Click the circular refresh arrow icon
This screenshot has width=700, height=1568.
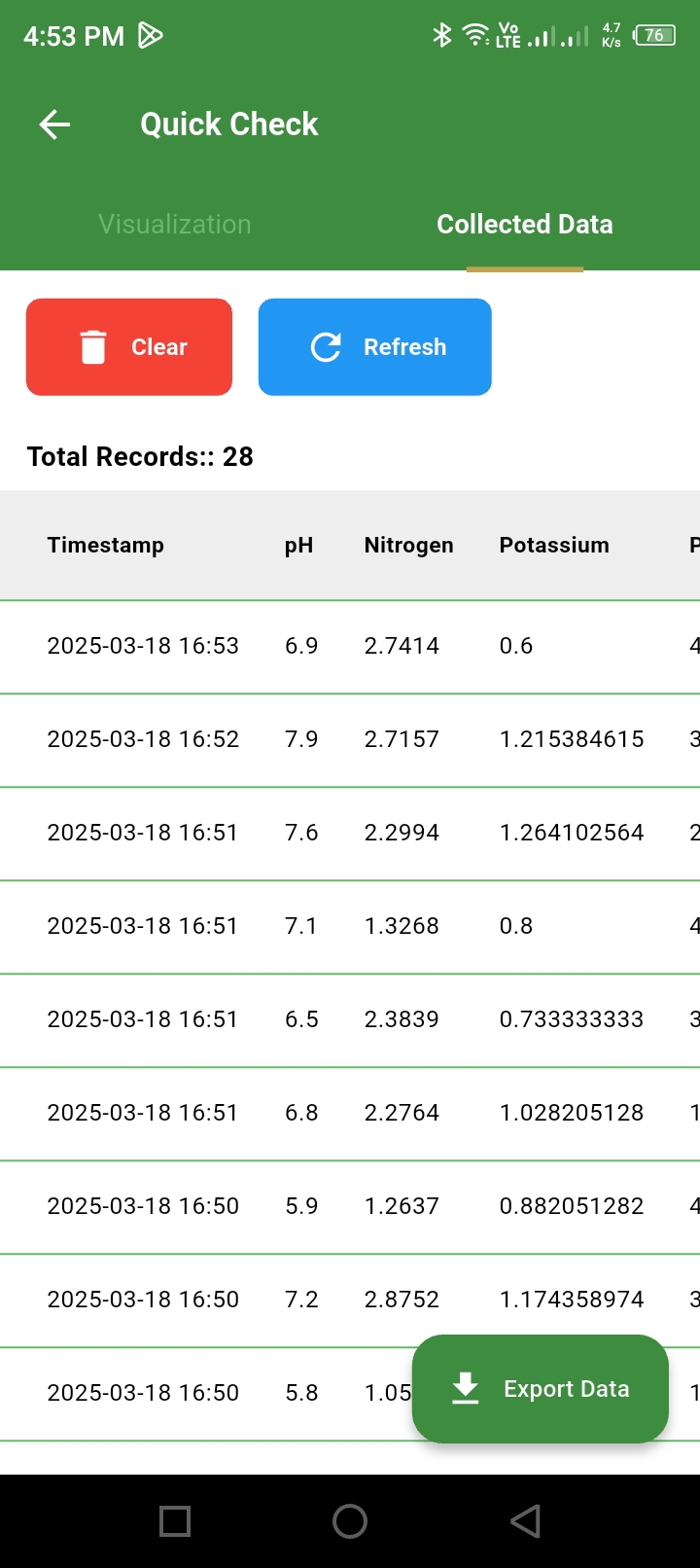pos(326,347)
